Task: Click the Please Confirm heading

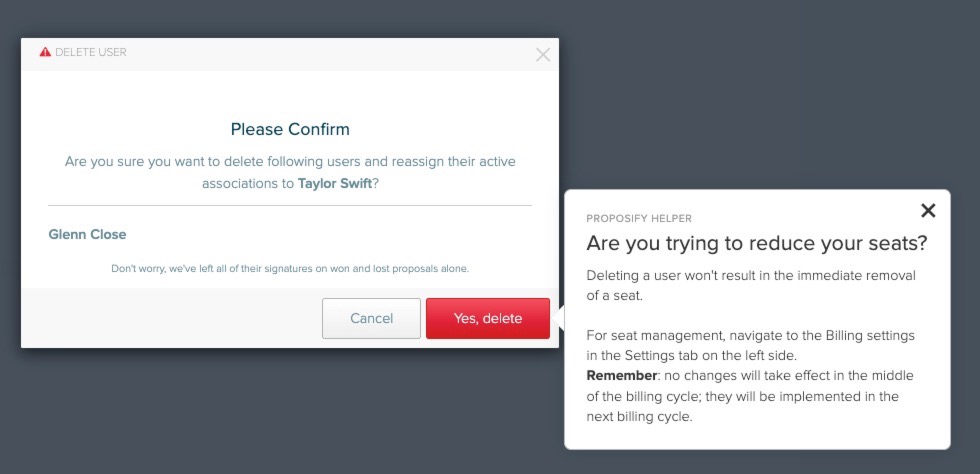Action: coord(290,129)
